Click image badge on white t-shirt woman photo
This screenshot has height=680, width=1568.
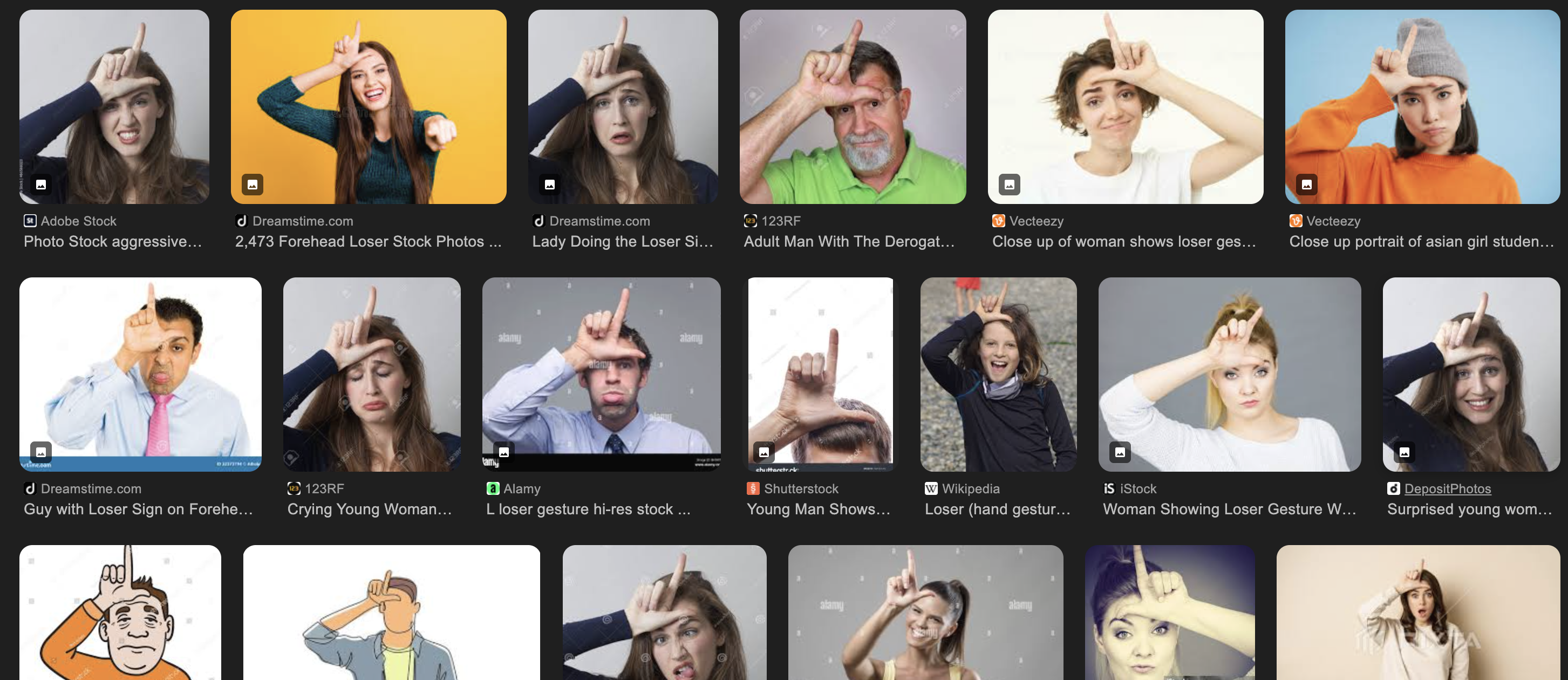[x=1009, y=185]
